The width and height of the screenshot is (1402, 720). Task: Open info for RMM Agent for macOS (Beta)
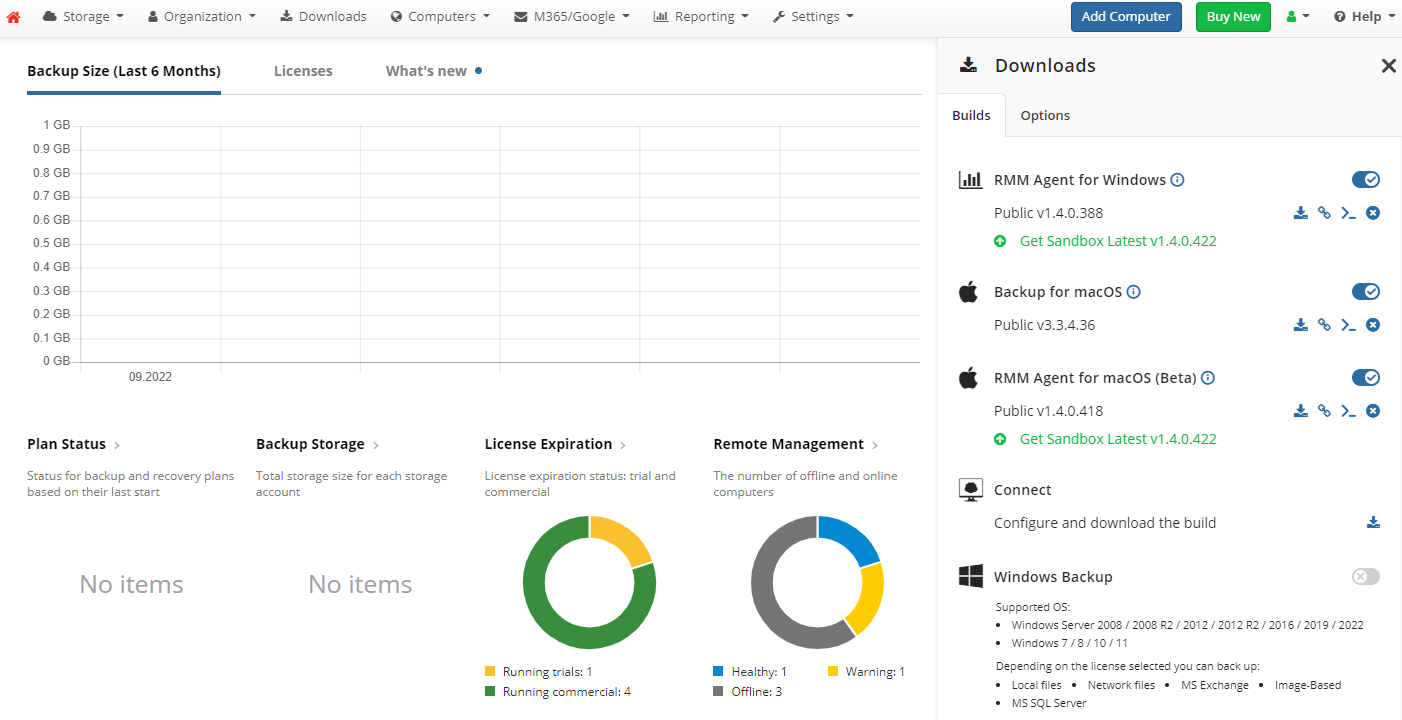point(1207,378)
